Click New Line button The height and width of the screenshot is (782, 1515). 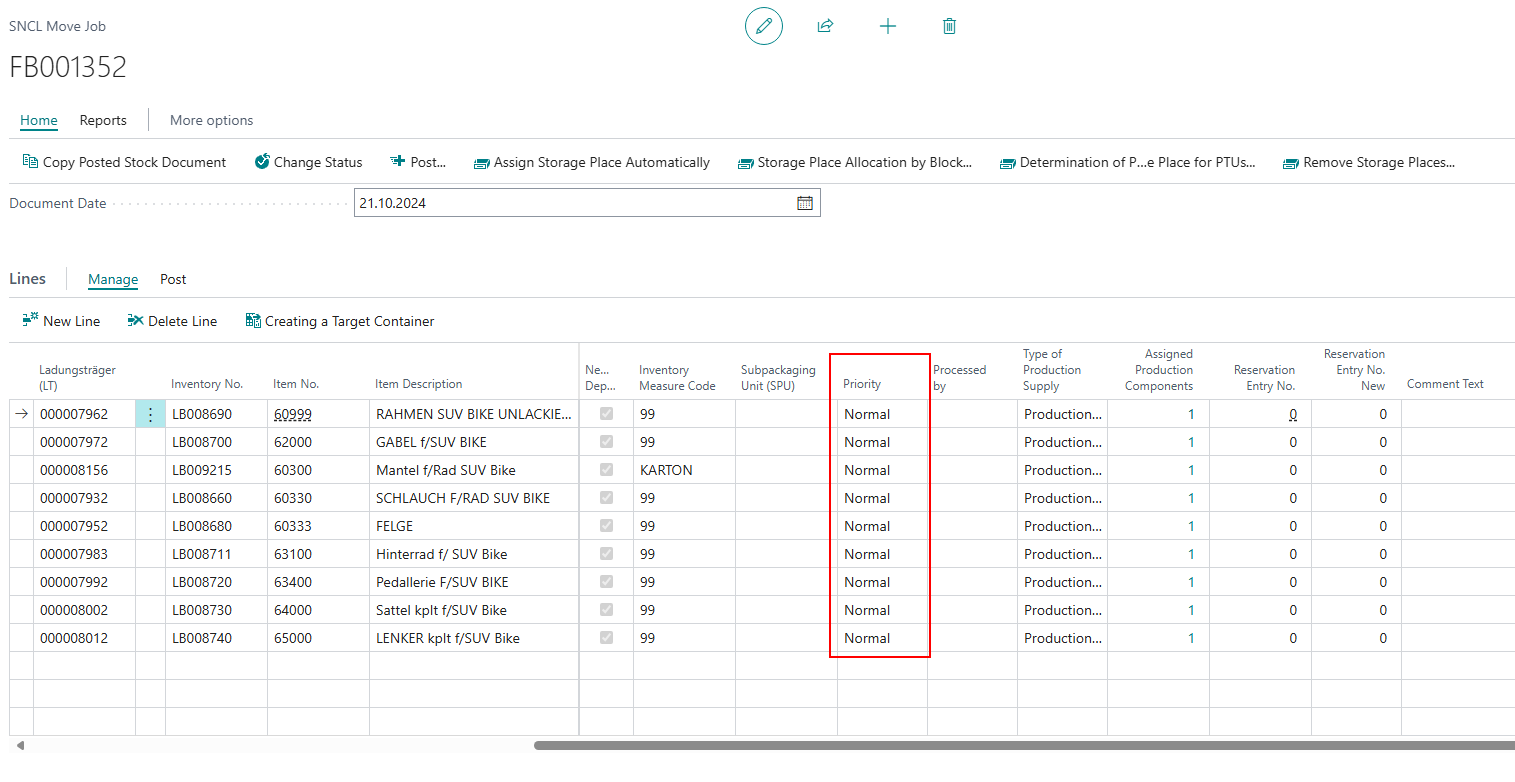pos(61,321)
